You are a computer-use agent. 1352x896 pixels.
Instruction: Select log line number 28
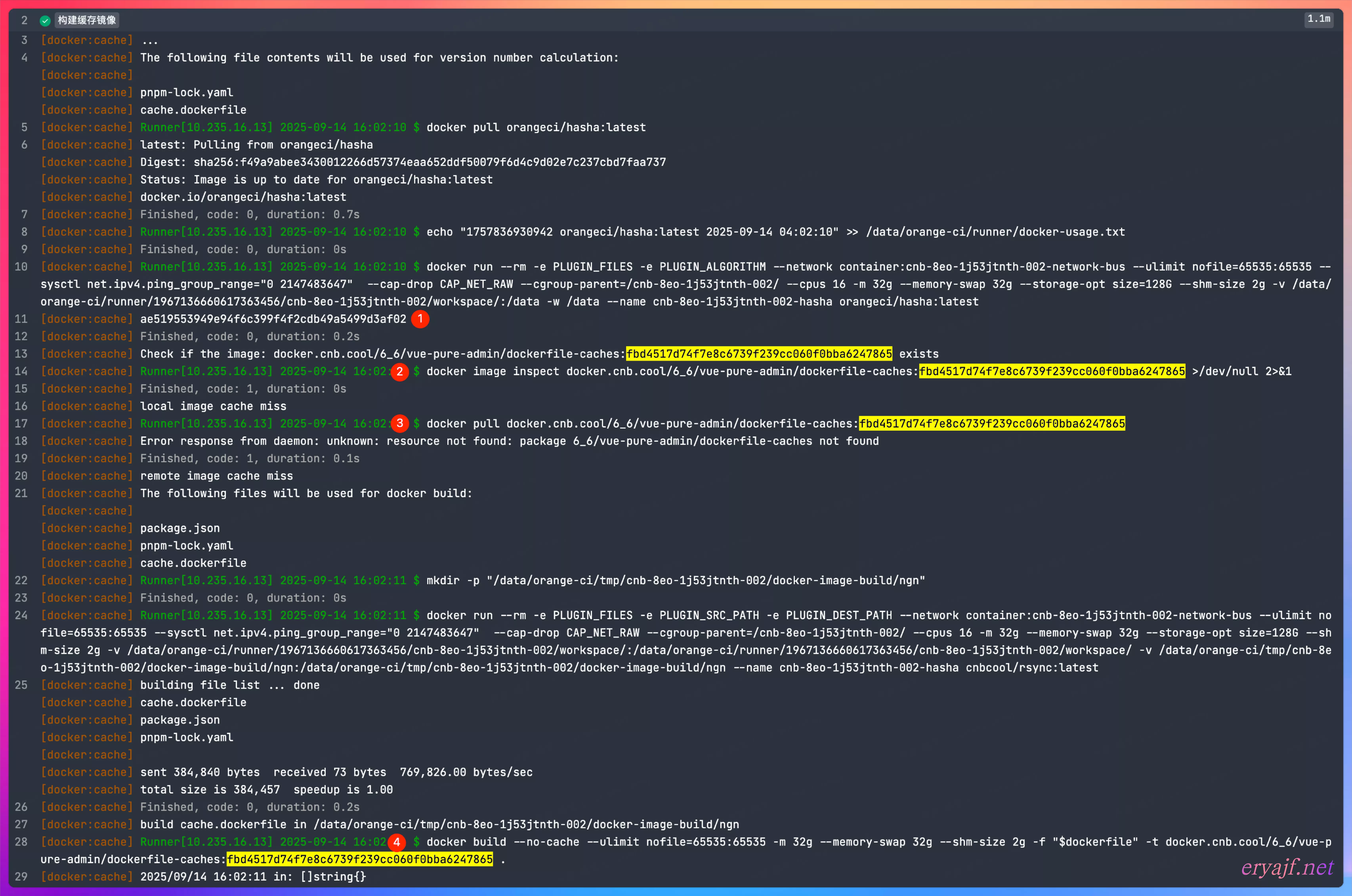point(21,842)
